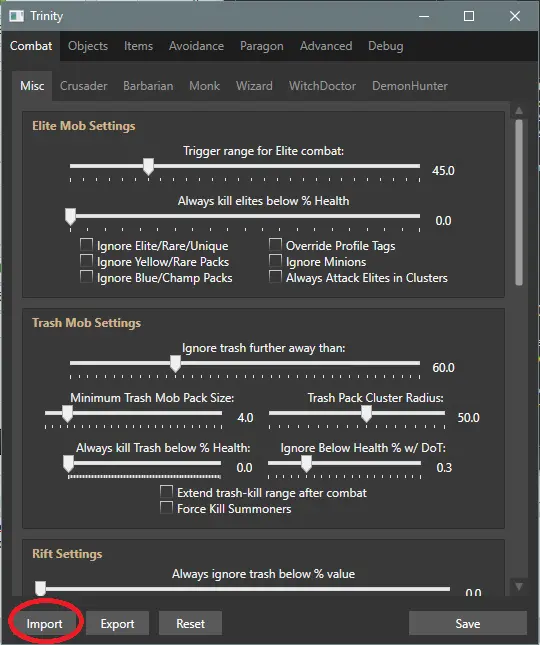Viewport: 540px width, 645px height.
Task: Click the scrollbar up arrow
Action: click(x=519, y=110)
